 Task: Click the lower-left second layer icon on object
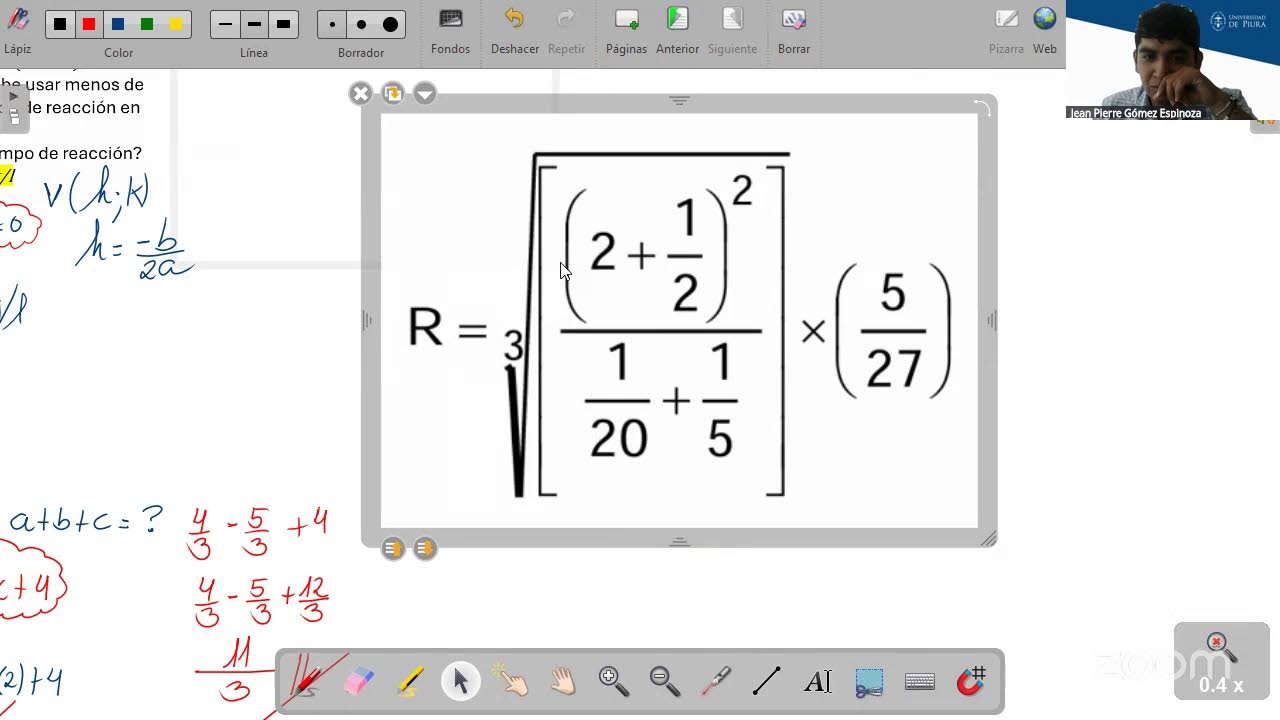click(x=425, y=548)
